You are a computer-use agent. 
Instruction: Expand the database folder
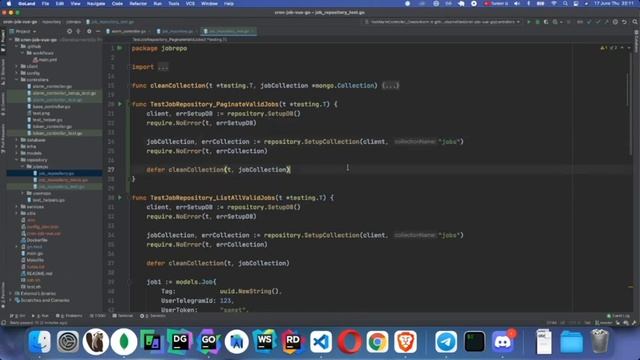(x=18, y=140)
